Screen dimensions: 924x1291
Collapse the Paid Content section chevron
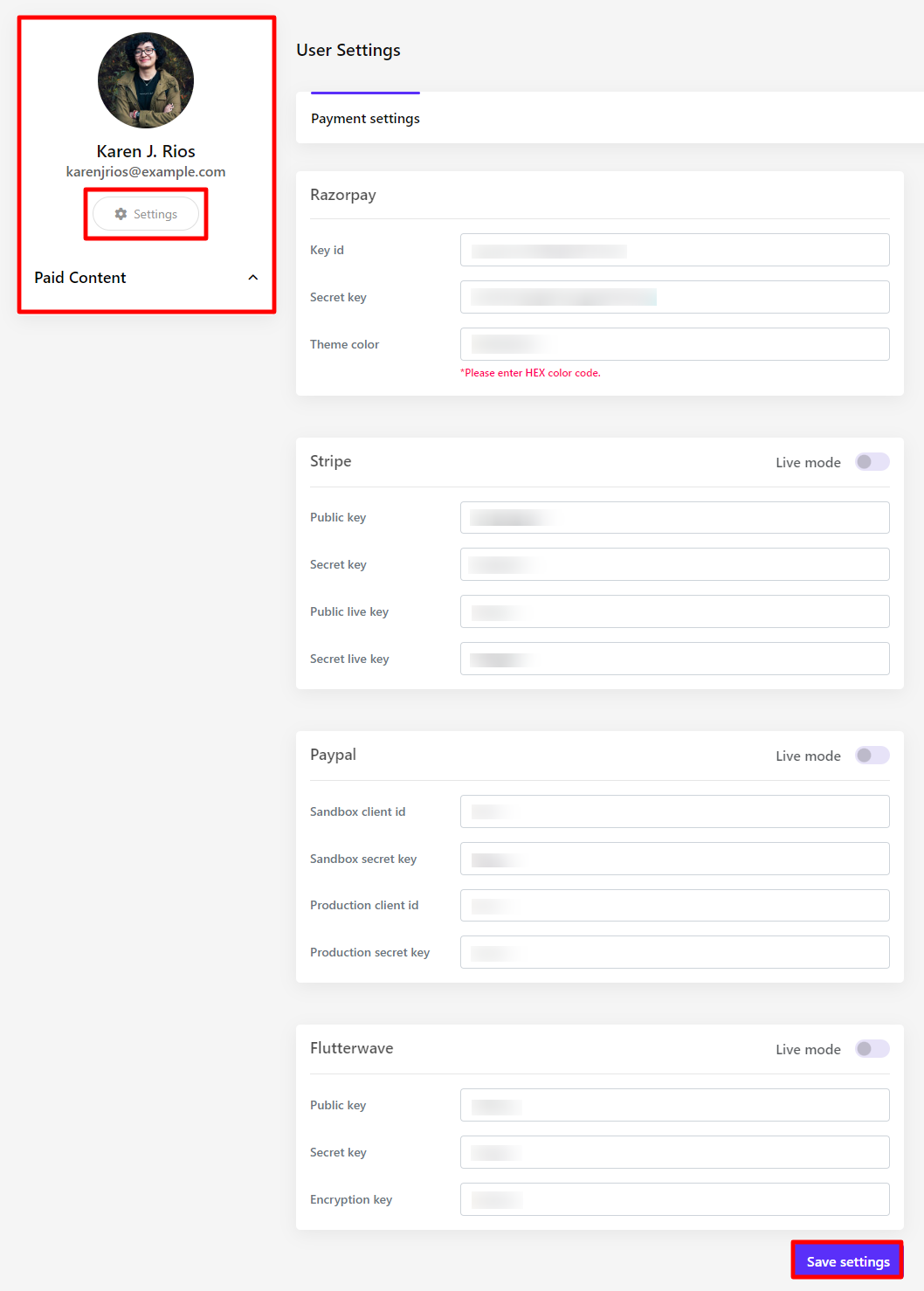tap(253, 278)
